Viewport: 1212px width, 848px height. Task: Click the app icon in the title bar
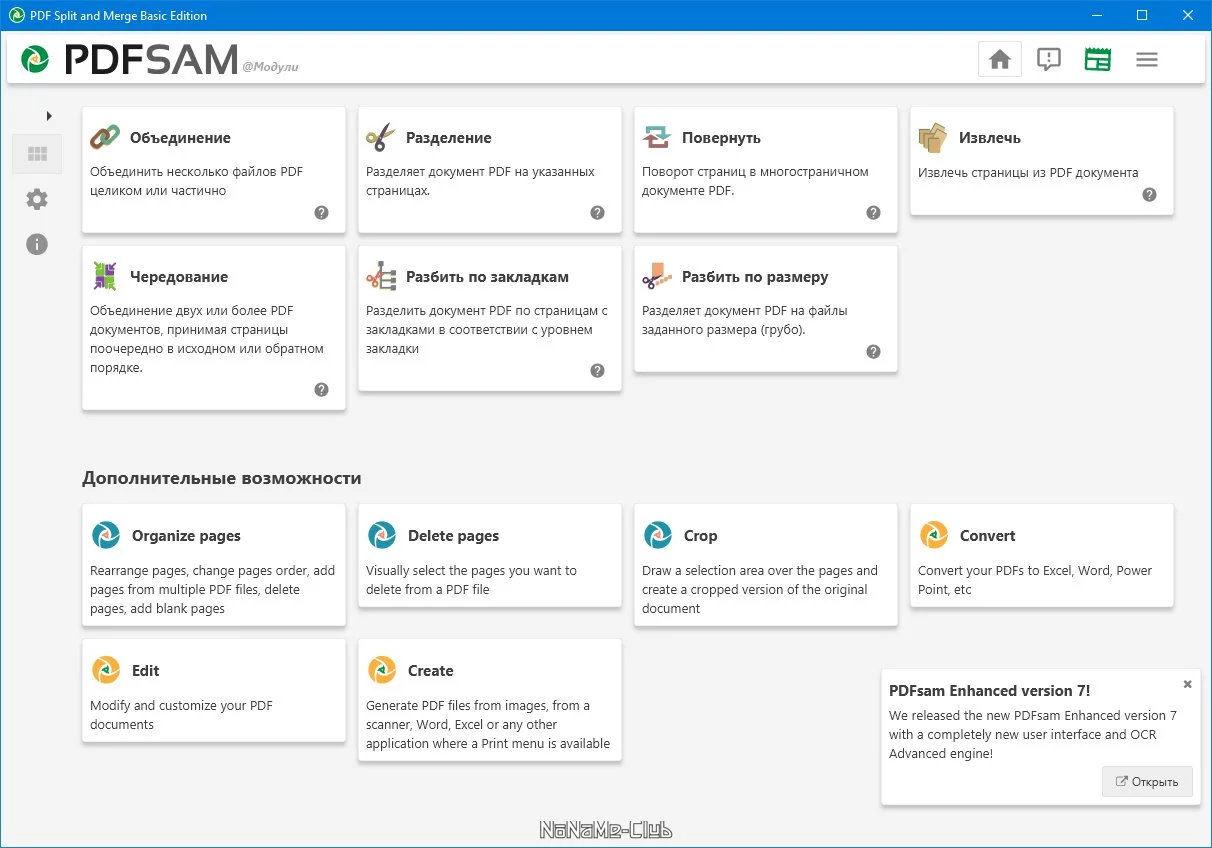(16, 15)
